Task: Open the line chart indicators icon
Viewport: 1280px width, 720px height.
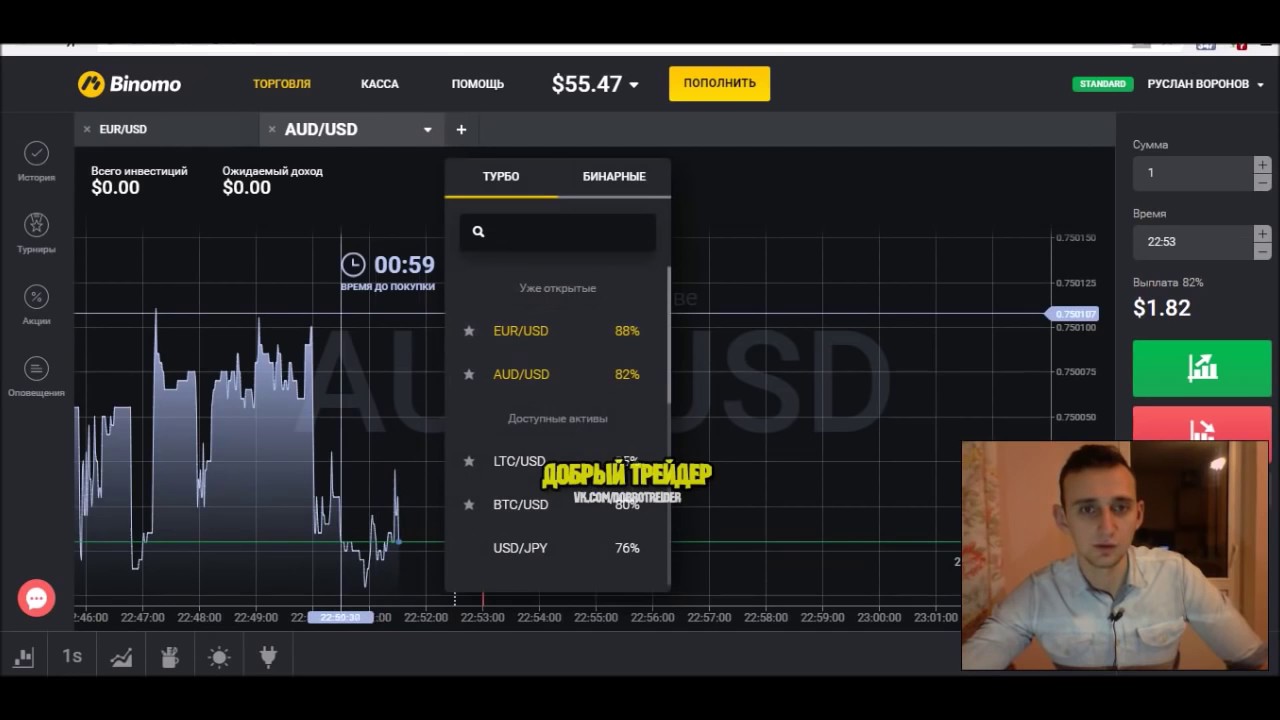Action: coord(121,657)
